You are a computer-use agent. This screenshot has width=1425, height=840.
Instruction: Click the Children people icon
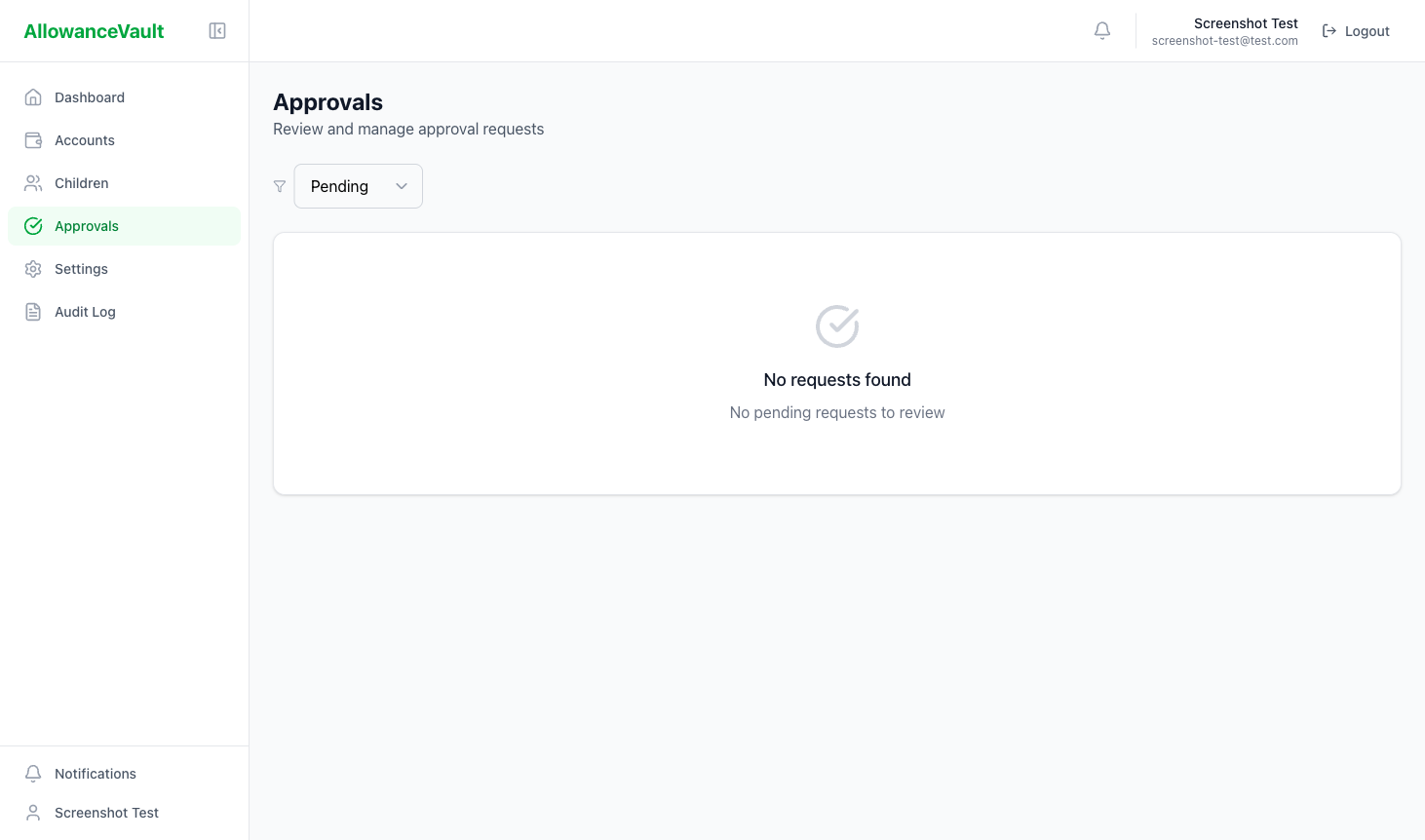point(33,182)
